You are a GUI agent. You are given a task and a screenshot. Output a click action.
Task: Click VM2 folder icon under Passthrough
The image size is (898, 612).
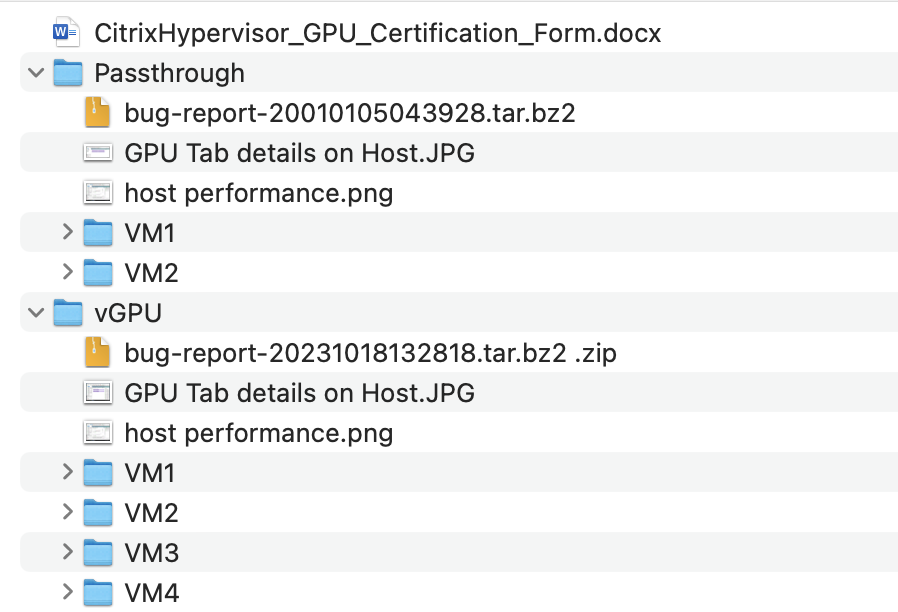[97, 273]
